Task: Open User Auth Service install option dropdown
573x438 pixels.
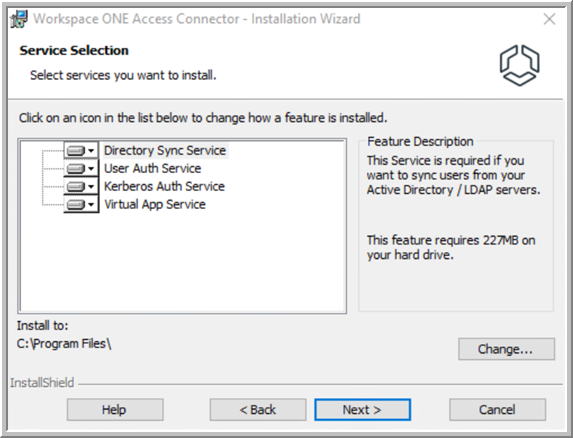Action: (81, 168)
